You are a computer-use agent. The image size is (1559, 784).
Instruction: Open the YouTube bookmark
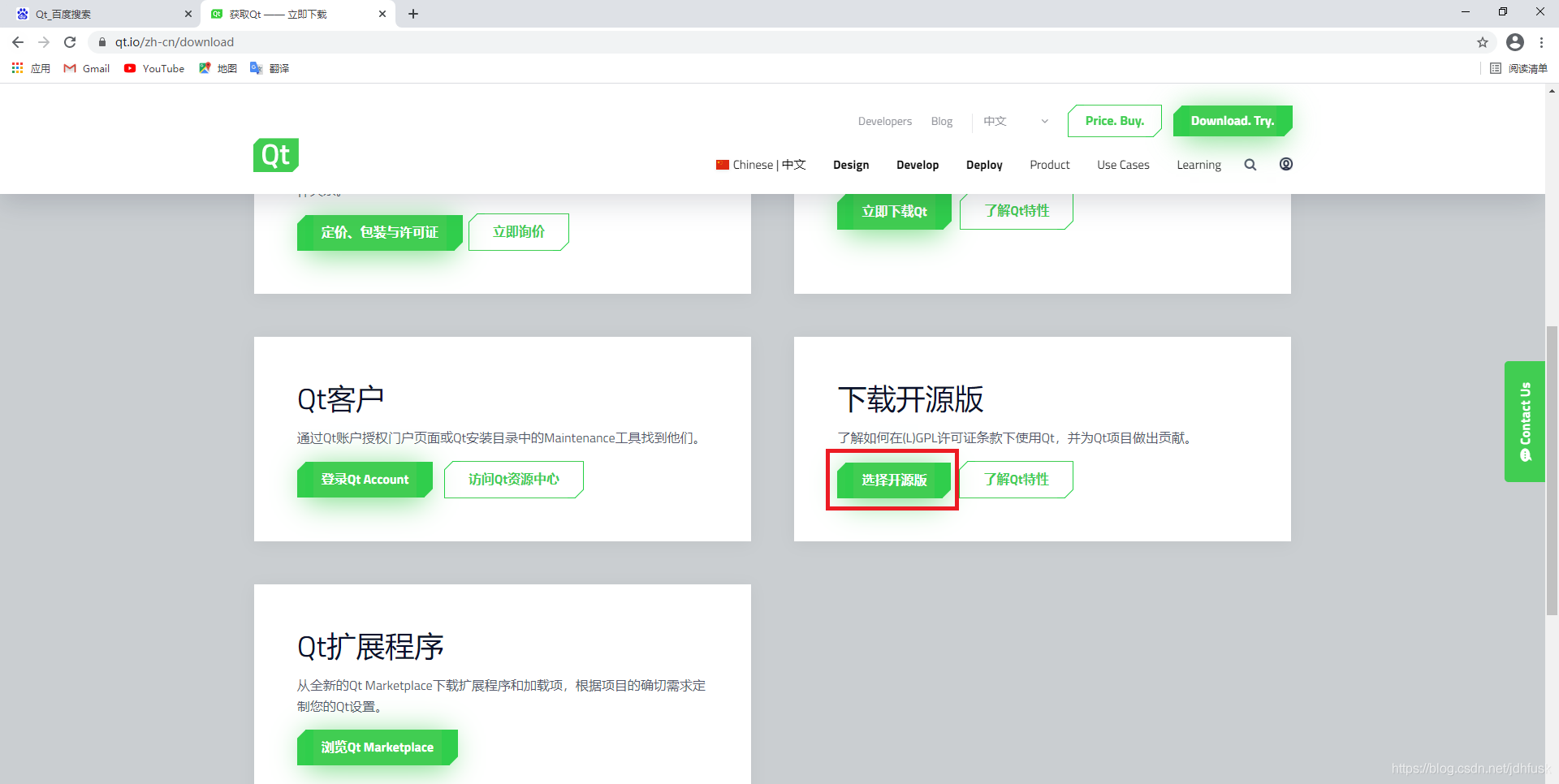tap(154, 69)
